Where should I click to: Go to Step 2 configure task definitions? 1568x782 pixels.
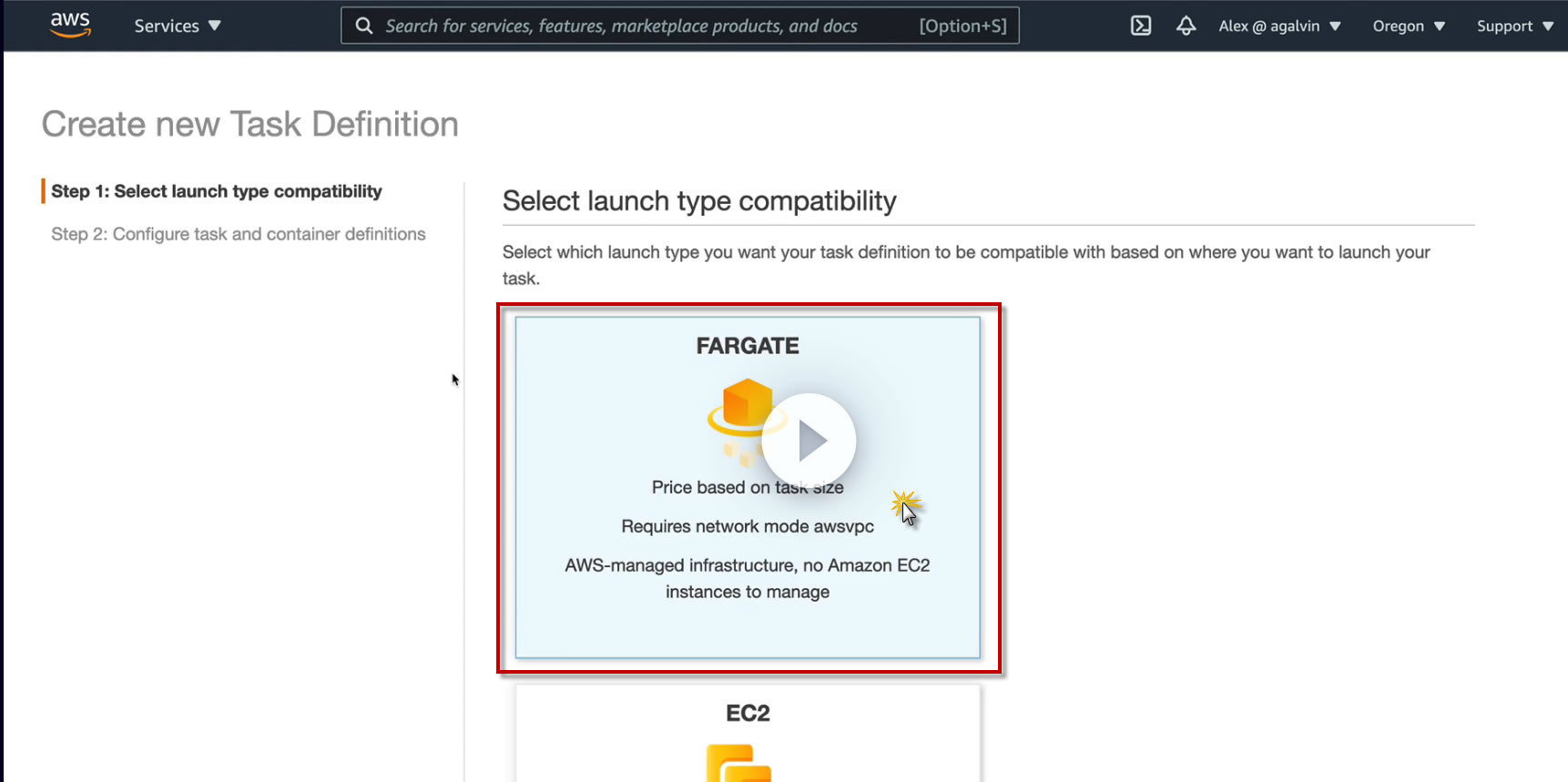click(239, 234)
